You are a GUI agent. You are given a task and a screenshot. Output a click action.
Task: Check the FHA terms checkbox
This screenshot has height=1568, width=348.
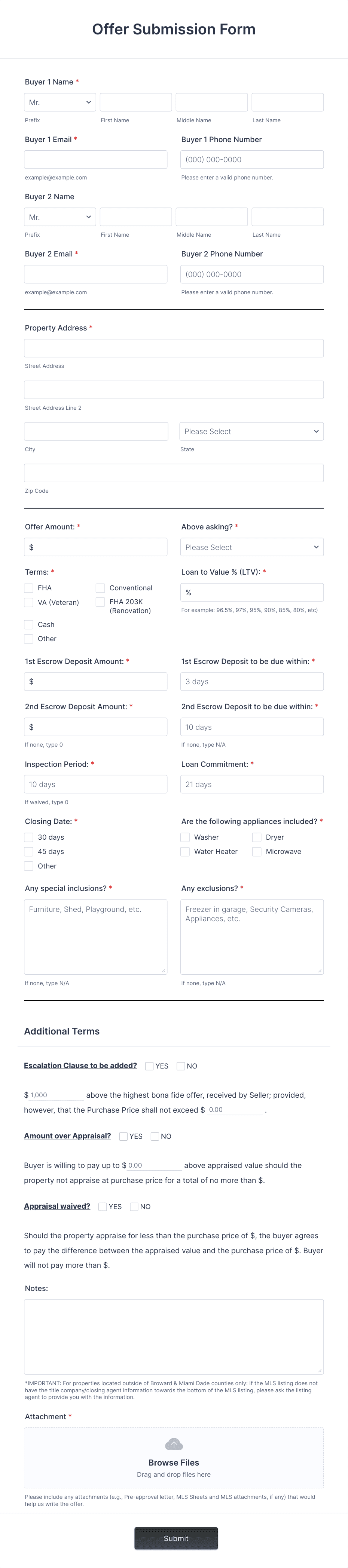(28, 588)
